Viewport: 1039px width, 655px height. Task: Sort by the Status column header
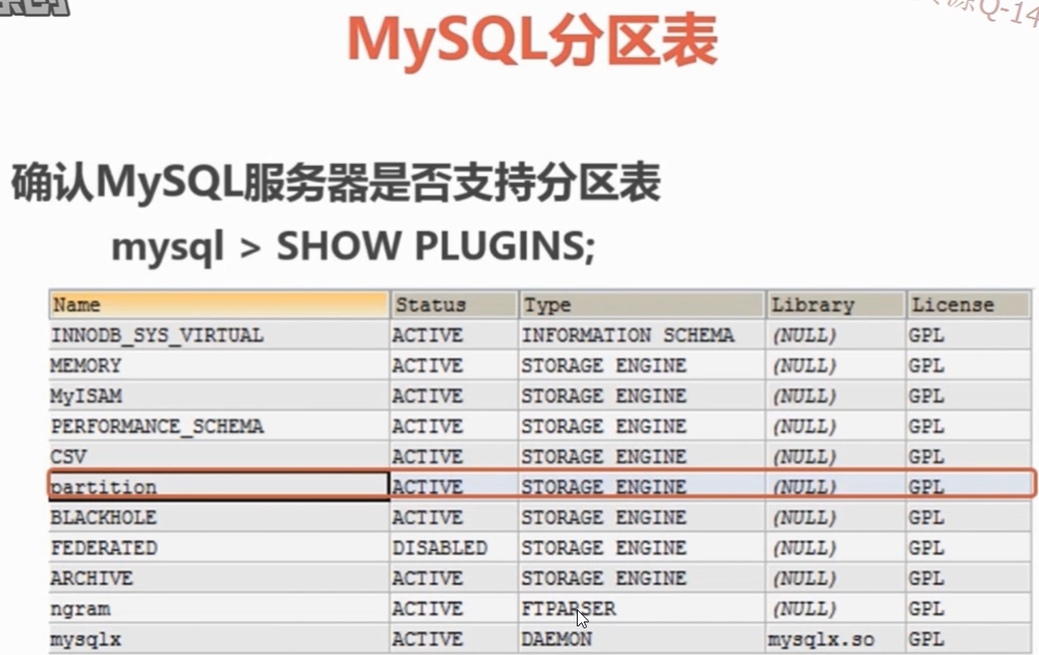(454, 304)
